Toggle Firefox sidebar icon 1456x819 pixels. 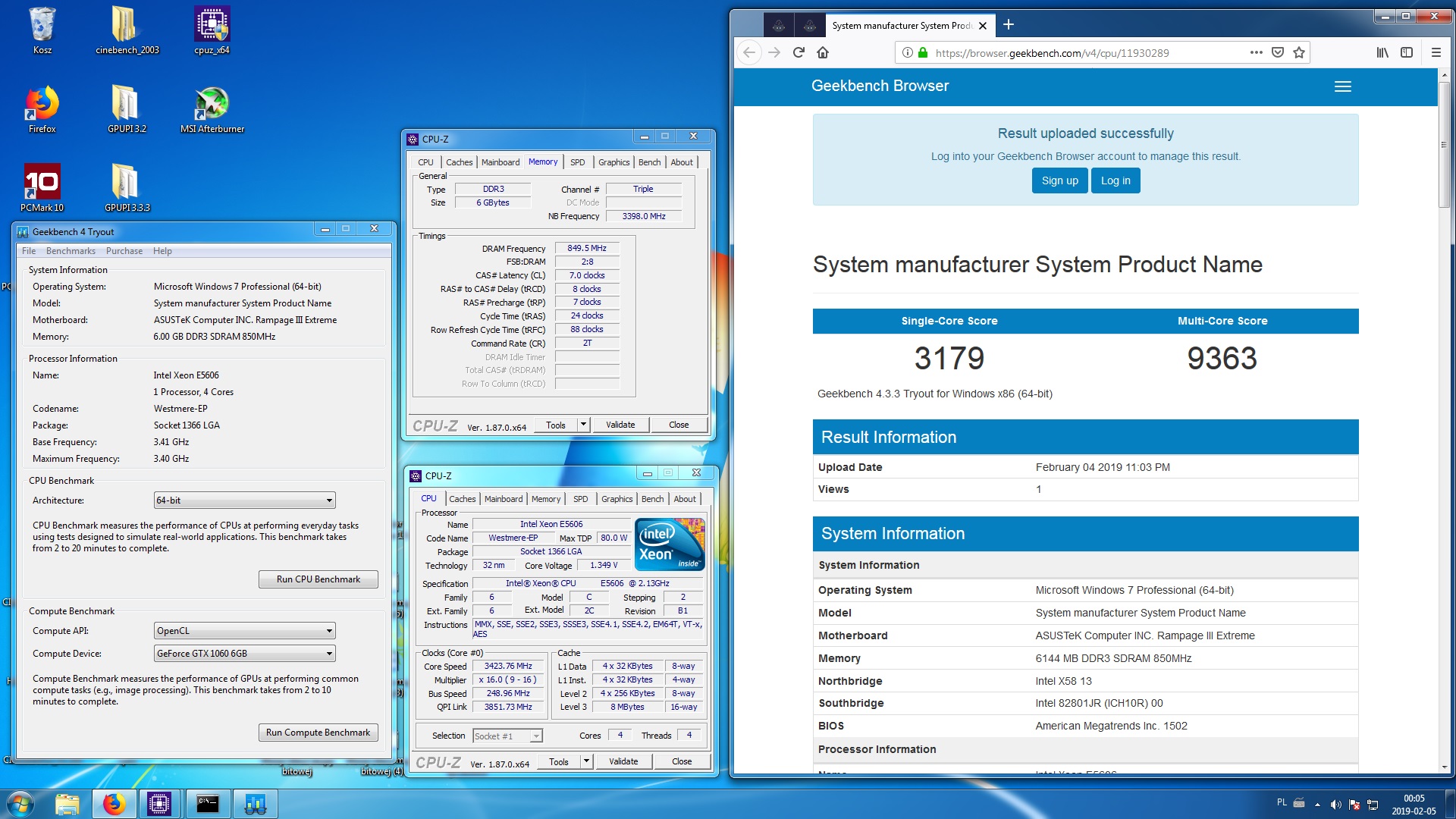(1407, 52)
